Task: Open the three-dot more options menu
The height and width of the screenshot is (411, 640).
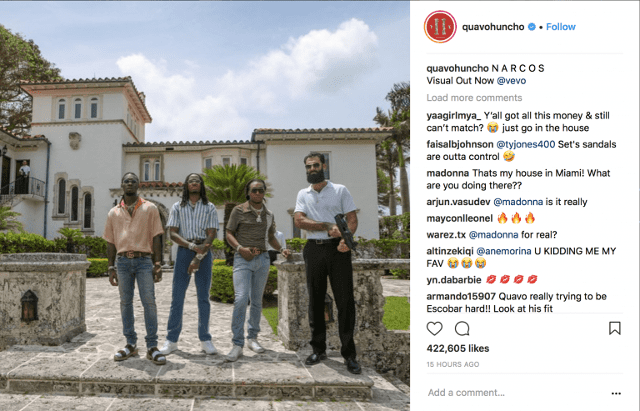Action: (616, 393)
